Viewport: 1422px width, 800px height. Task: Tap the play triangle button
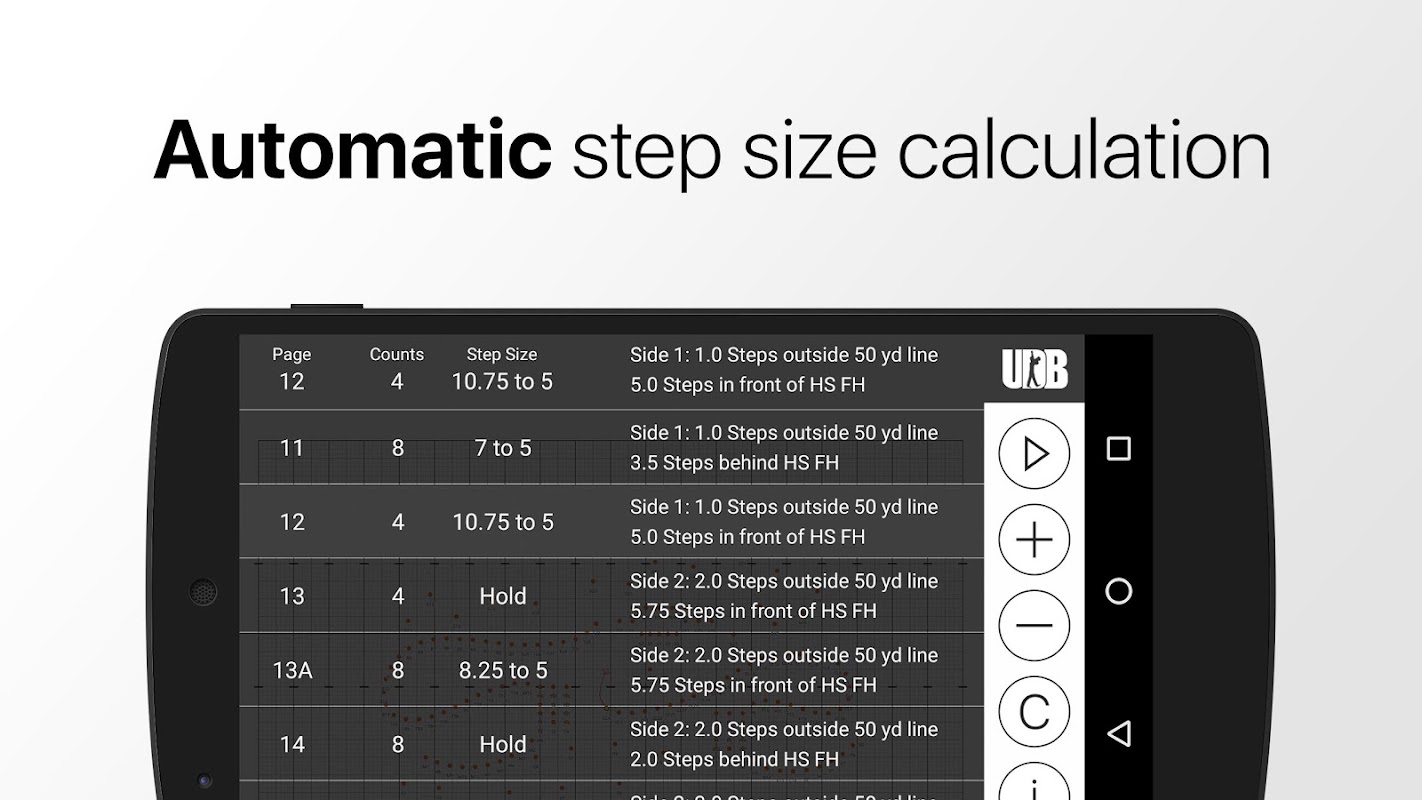coord(1034,454)
